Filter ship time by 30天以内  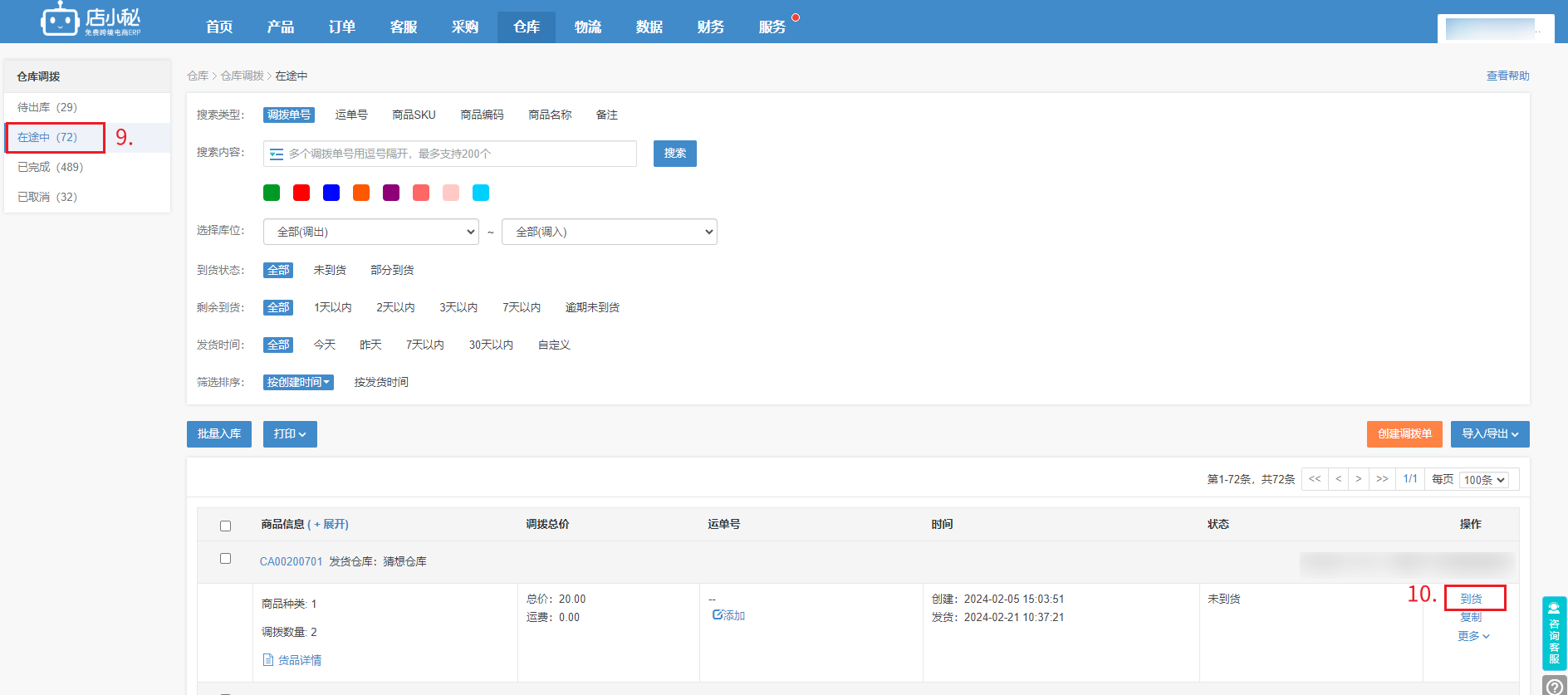tap(491, 345)
